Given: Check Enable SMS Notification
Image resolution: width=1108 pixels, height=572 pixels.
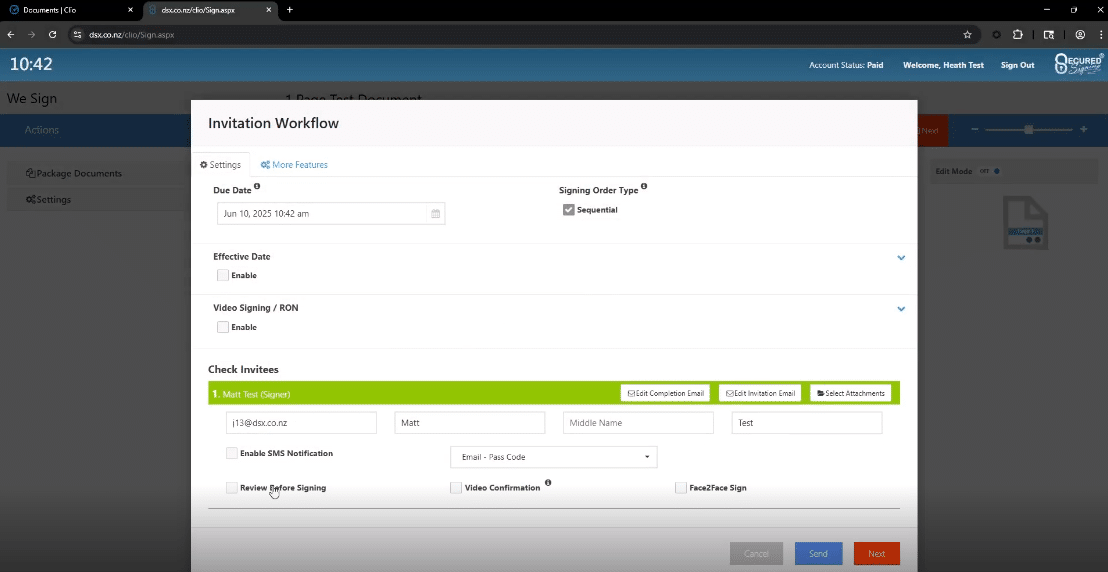Looking at the screenshot, I should coord(232,453).
